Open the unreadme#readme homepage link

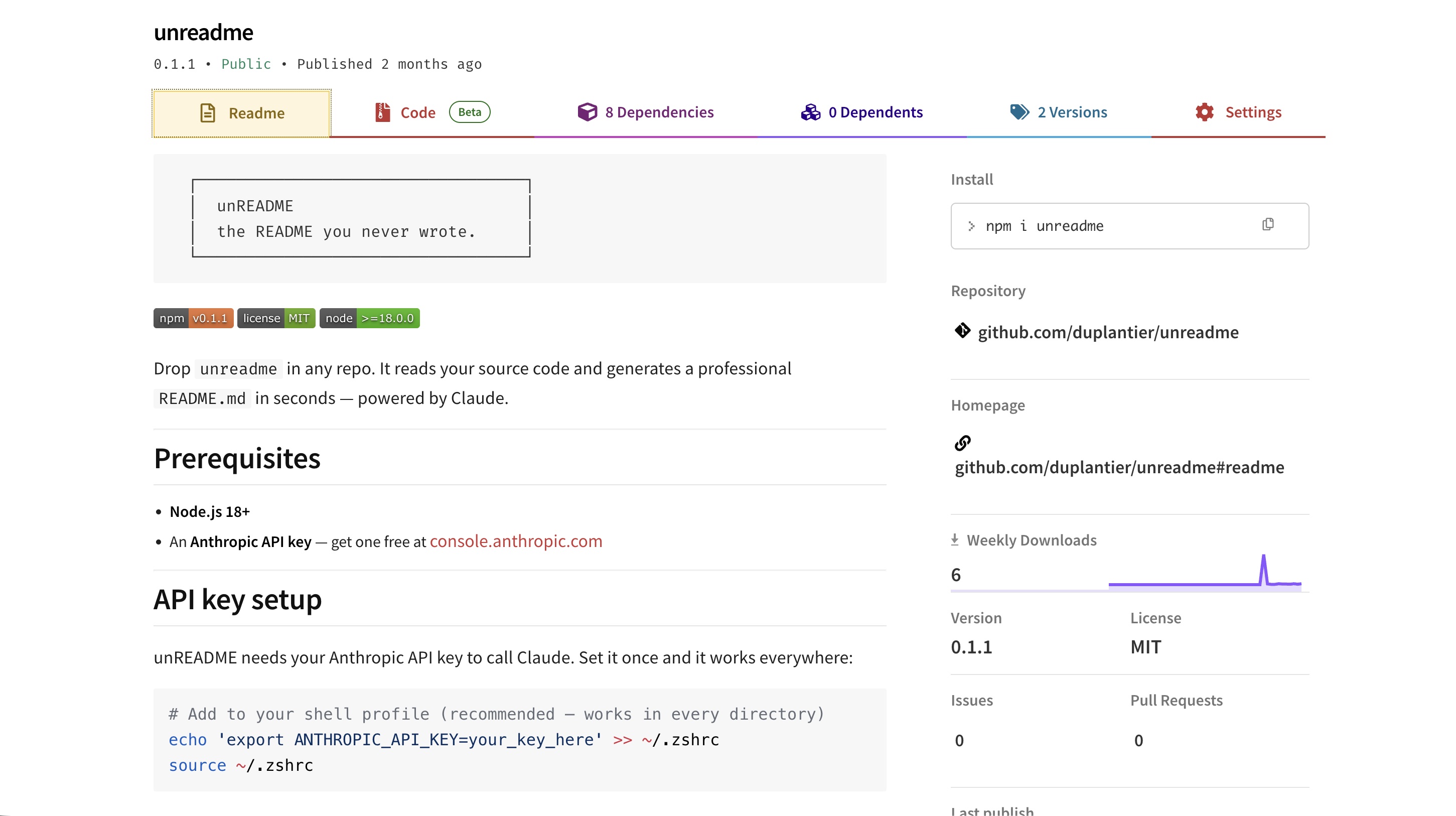point(1119,467)
